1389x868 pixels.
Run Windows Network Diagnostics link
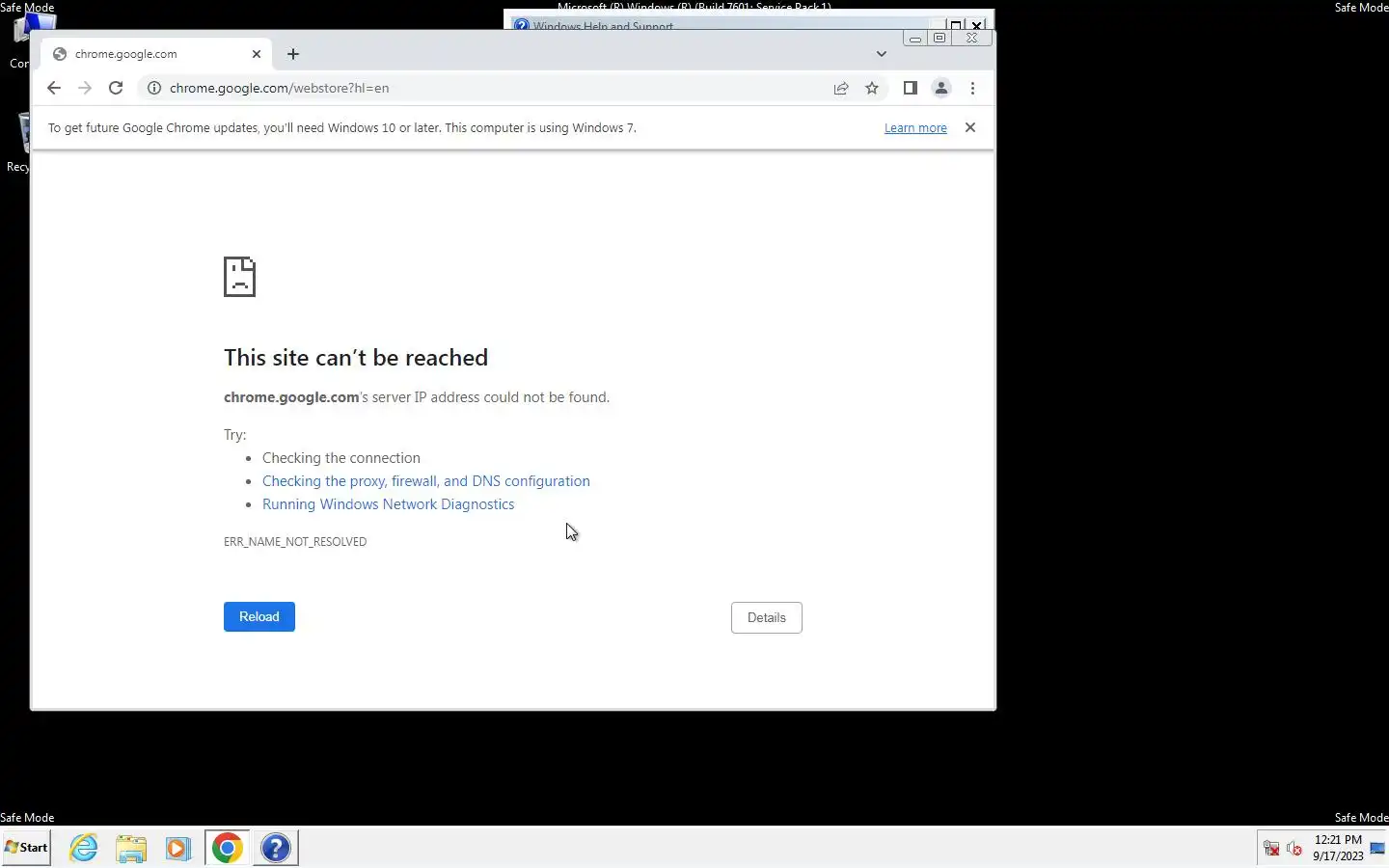(388, 504)
